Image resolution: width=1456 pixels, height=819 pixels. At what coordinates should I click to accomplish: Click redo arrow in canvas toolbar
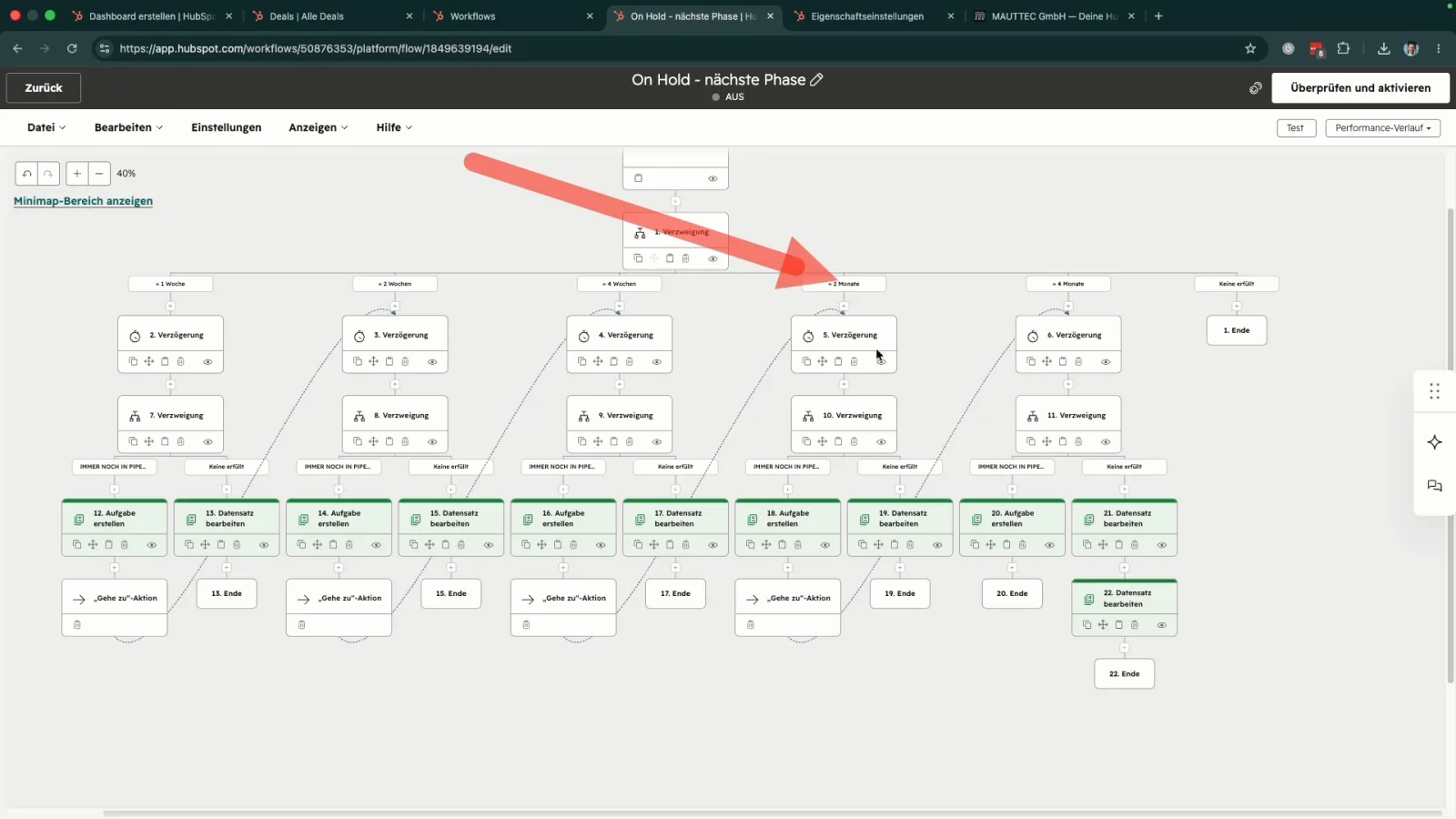[x=48, y=173]
